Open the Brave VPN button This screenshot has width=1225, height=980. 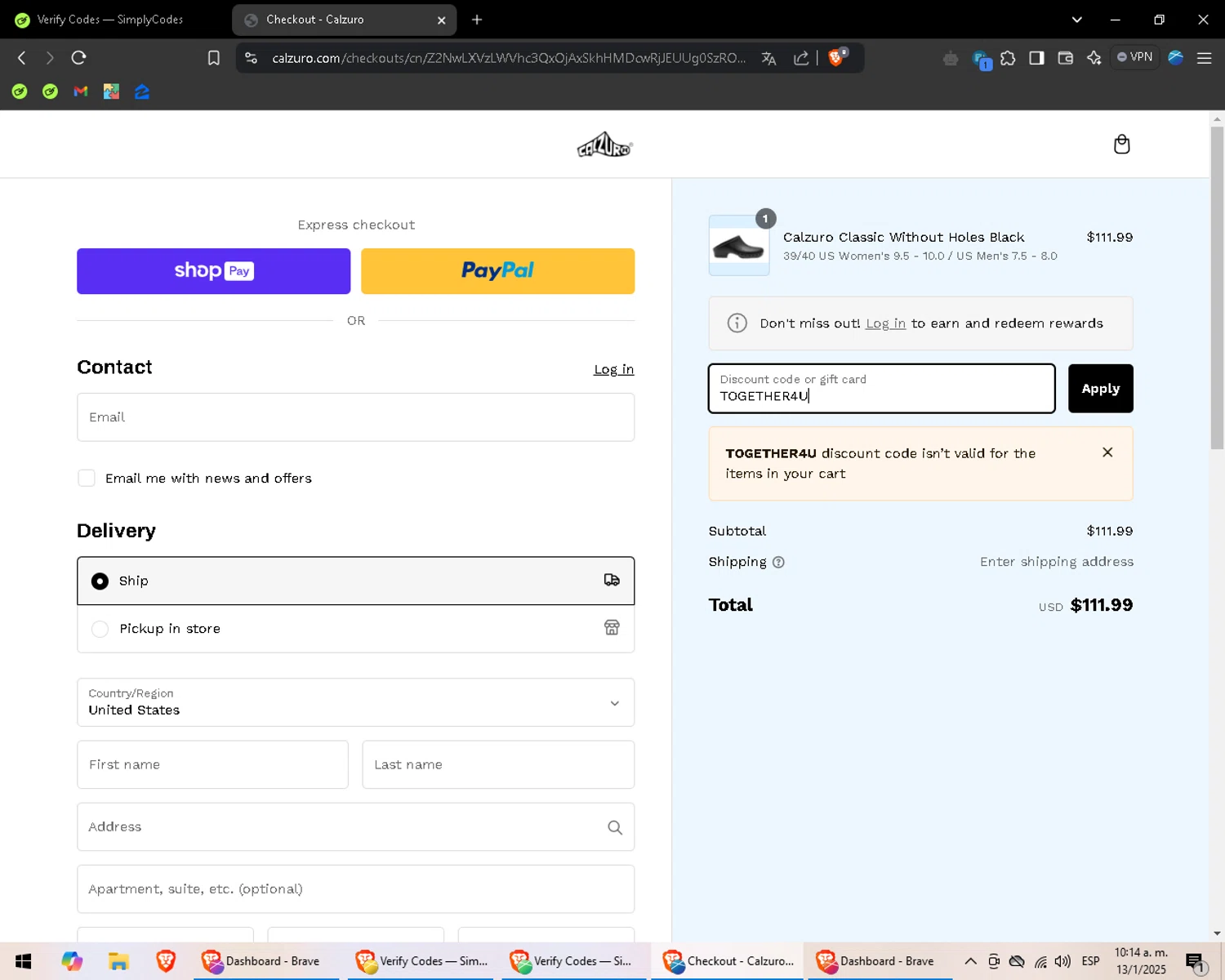(1135, 57)
